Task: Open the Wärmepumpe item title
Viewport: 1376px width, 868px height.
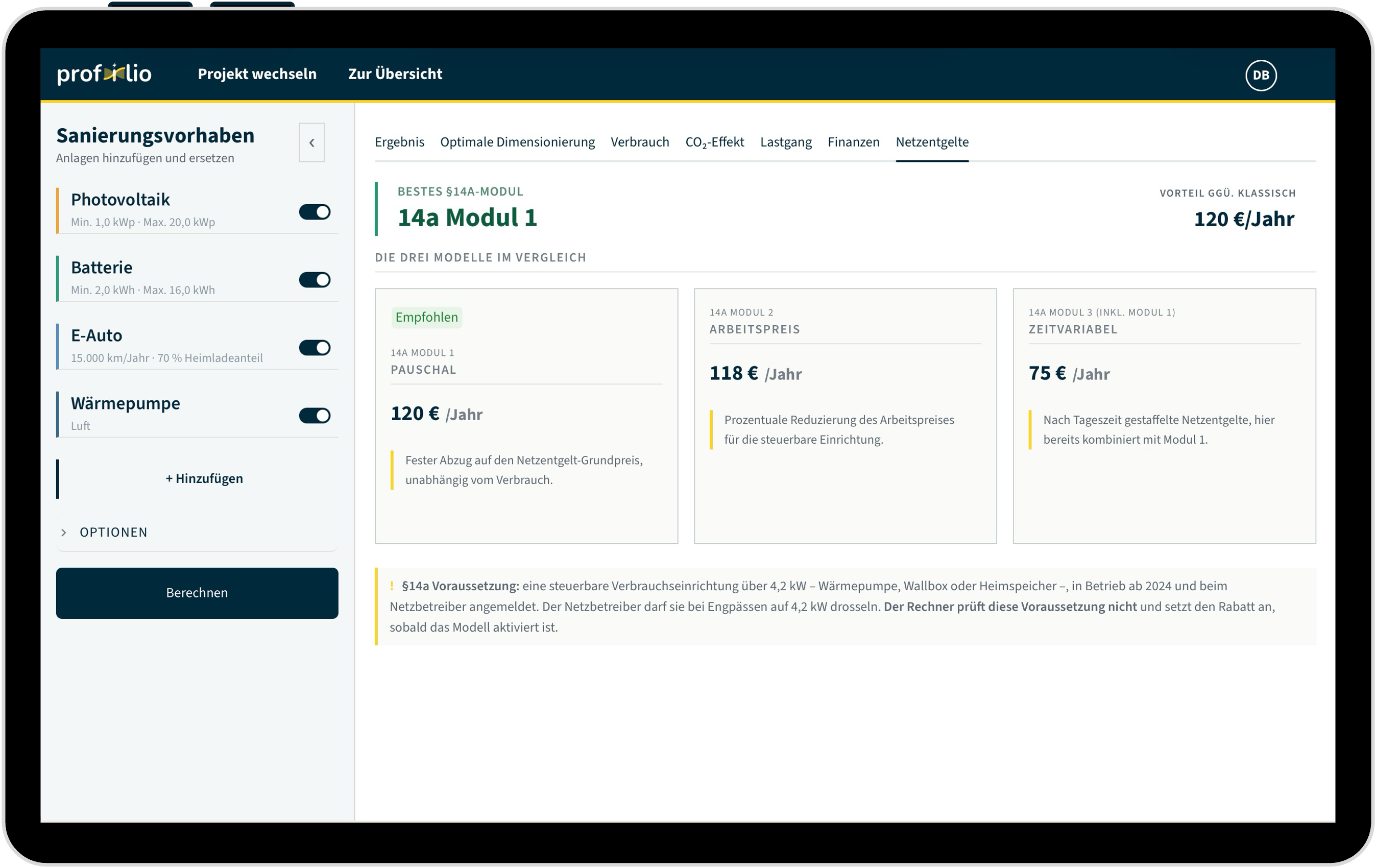Action: (x=125, y=403)
